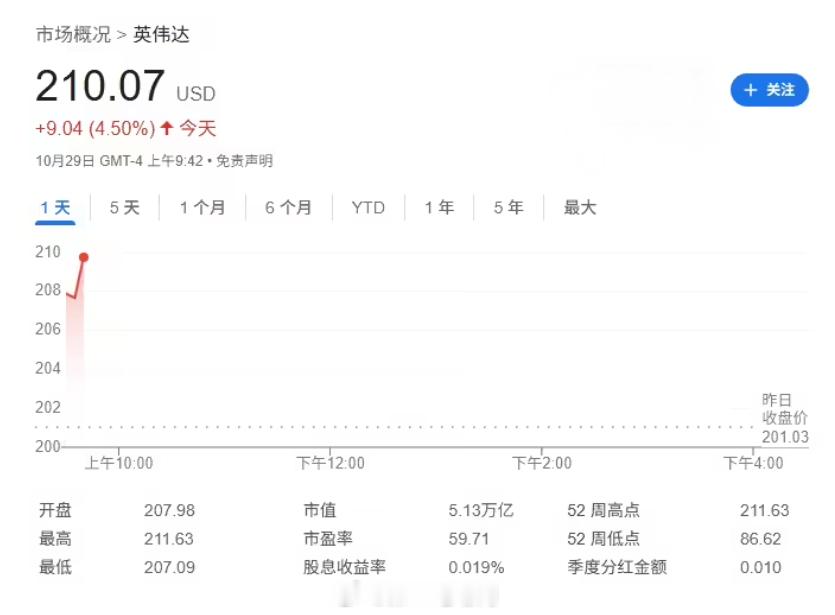Select the 最大 chart range tab
This screenshot has width=835, height=615.
[x=580, y=208]
